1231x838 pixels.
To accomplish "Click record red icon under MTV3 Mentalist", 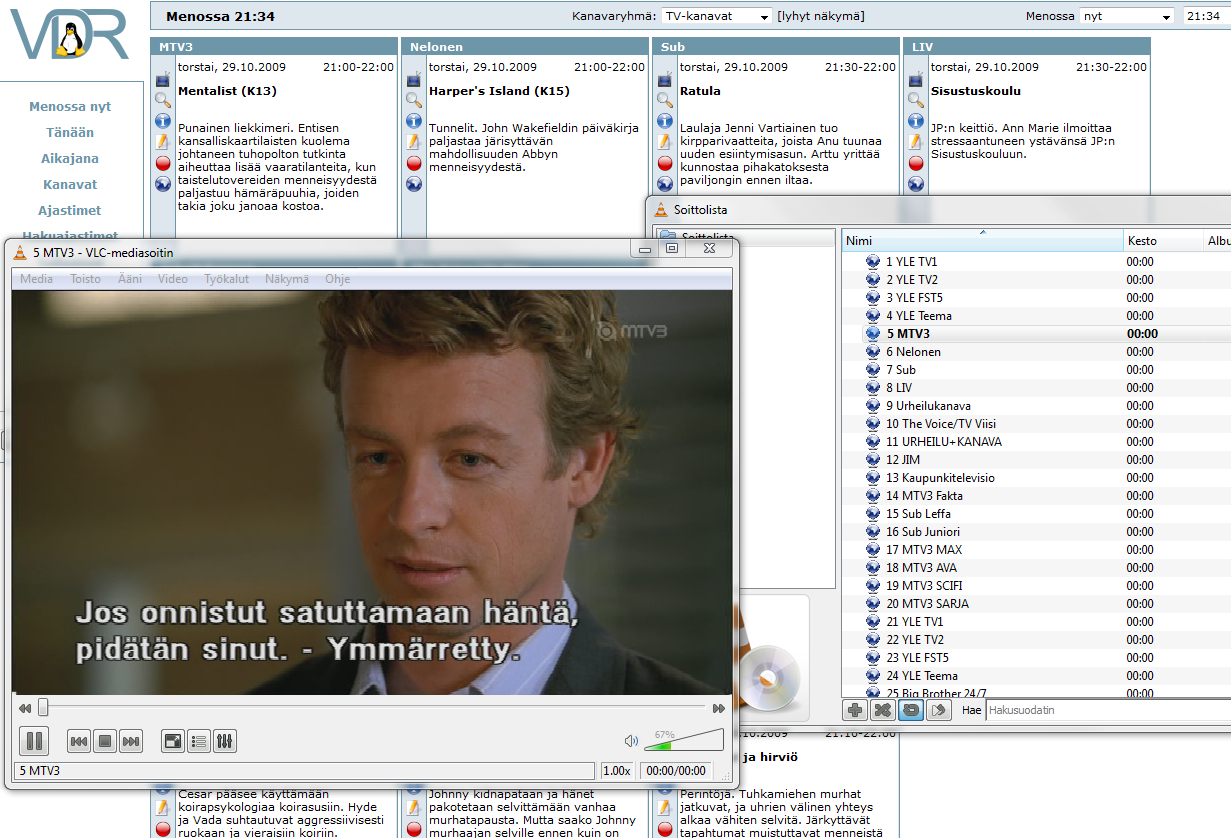I will (x=163, y=163).
